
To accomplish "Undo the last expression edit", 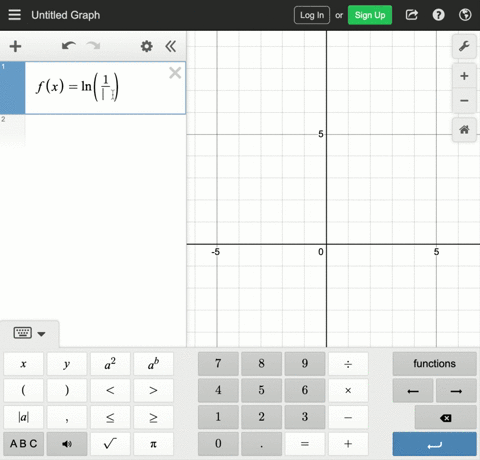I will point(69,46).
